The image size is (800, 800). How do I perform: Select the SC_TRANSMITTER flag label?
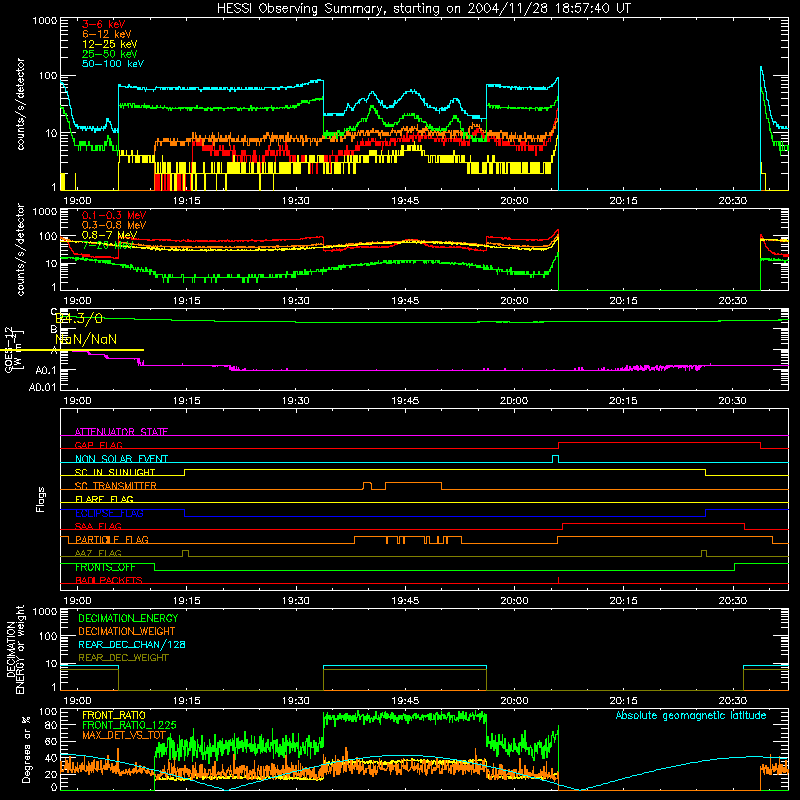tap(115, 486)
